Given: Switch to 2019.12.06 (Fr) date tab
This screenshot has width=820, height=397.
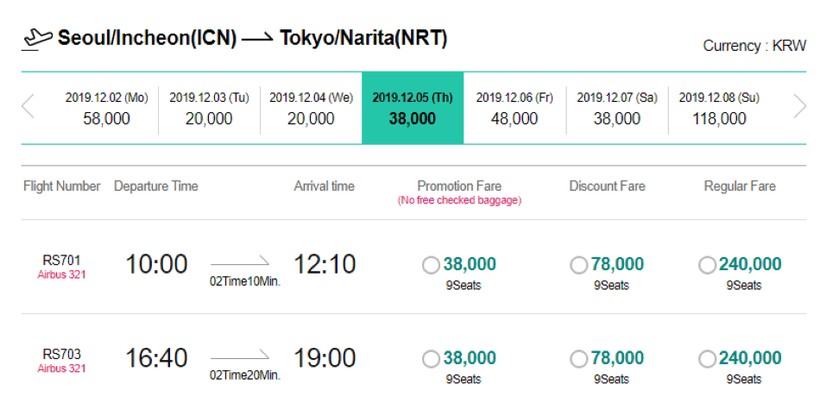Looking at the screenshot, I should coord(515,108).
